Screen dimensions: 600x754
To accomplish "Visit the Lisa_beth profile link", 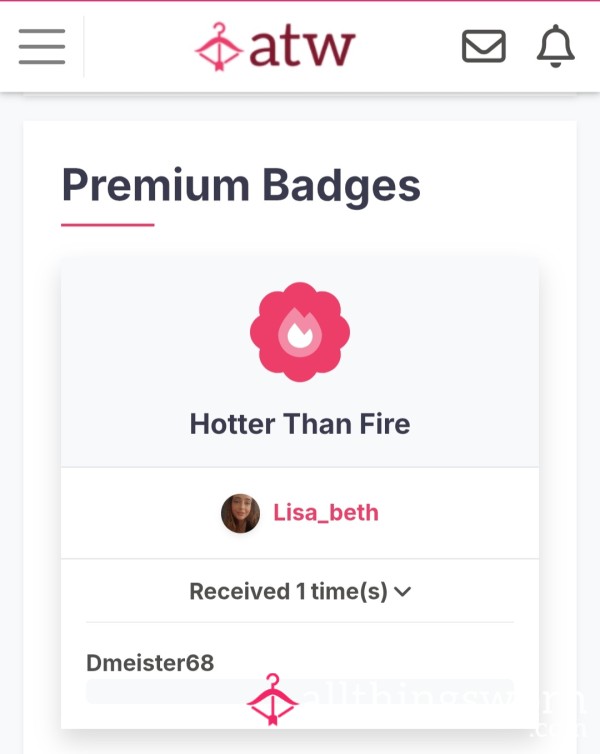I will pyautogui.click(x=326, y=513).
